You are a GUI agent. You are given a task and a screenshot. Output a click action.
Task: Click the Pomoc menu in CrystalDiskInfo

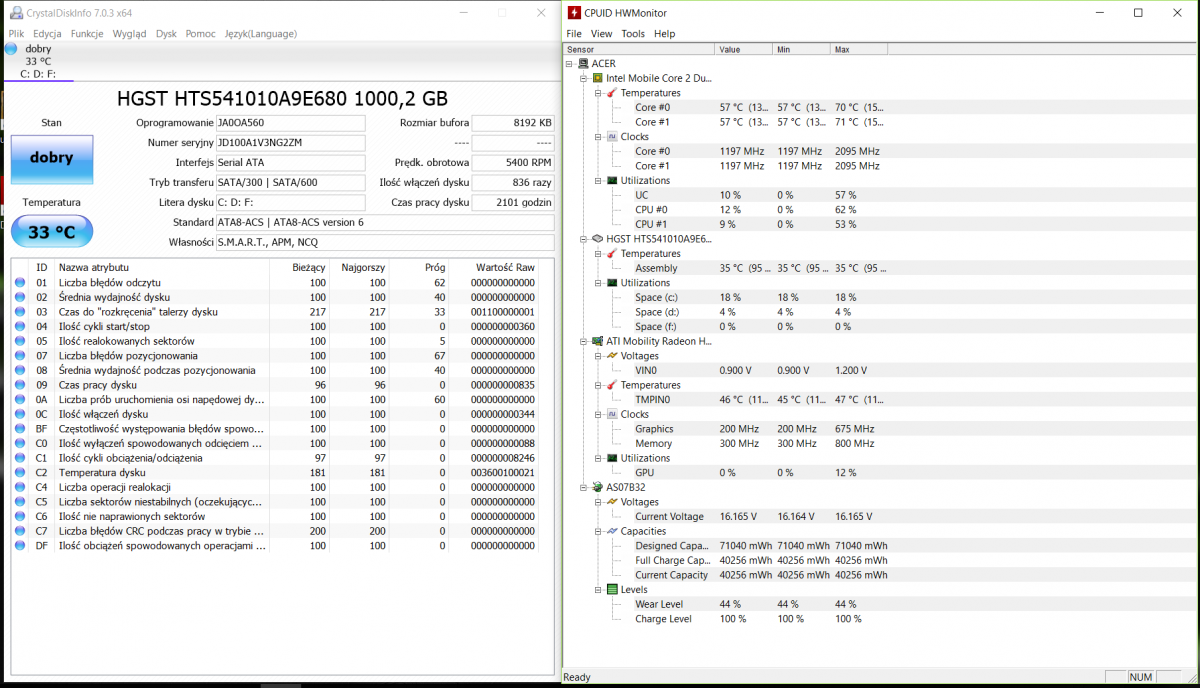click(x=200, y=33)
